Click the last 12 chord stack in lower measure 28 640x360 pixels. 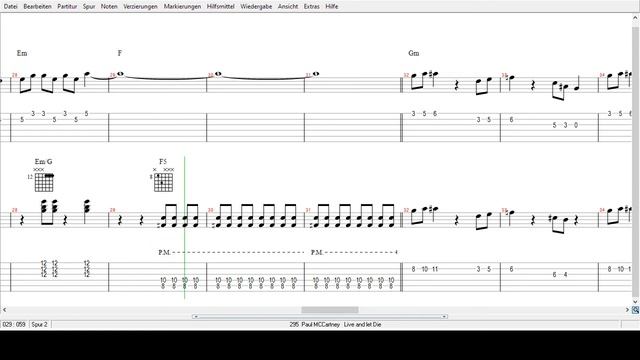87,269
